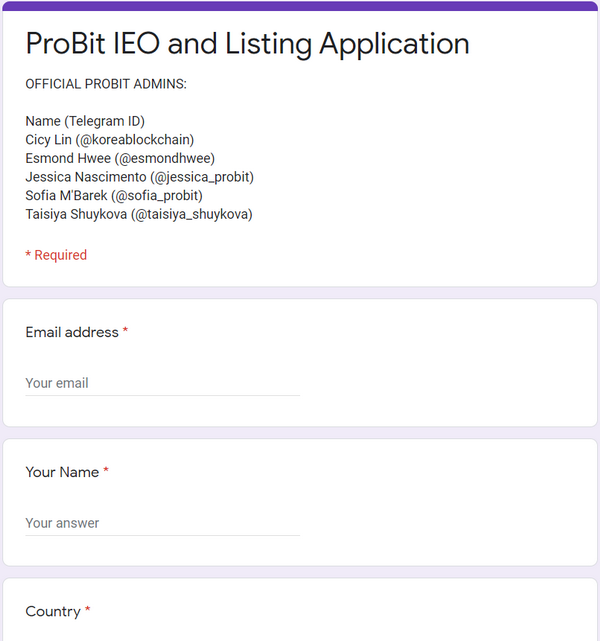Click the purple header bar atop the form
Screen dimensions: 600x641
point(300,6)
